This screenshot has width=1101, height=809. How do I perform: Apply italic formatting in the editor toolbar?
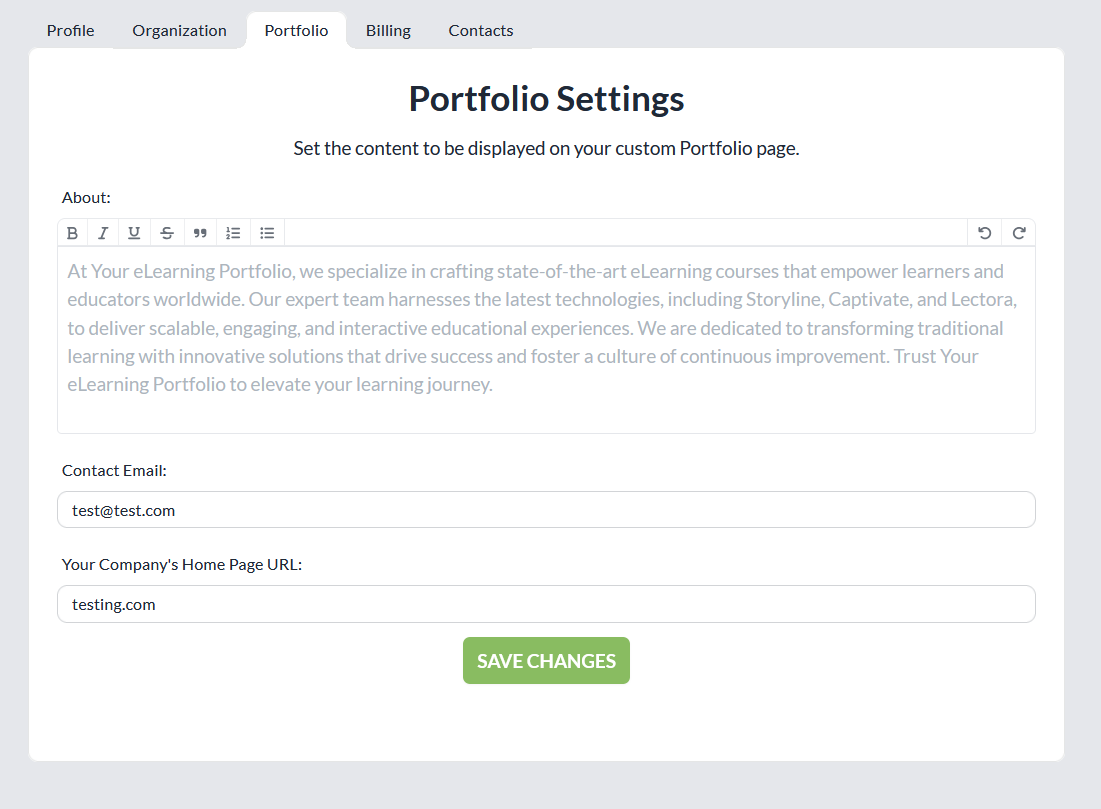point(102,233)
